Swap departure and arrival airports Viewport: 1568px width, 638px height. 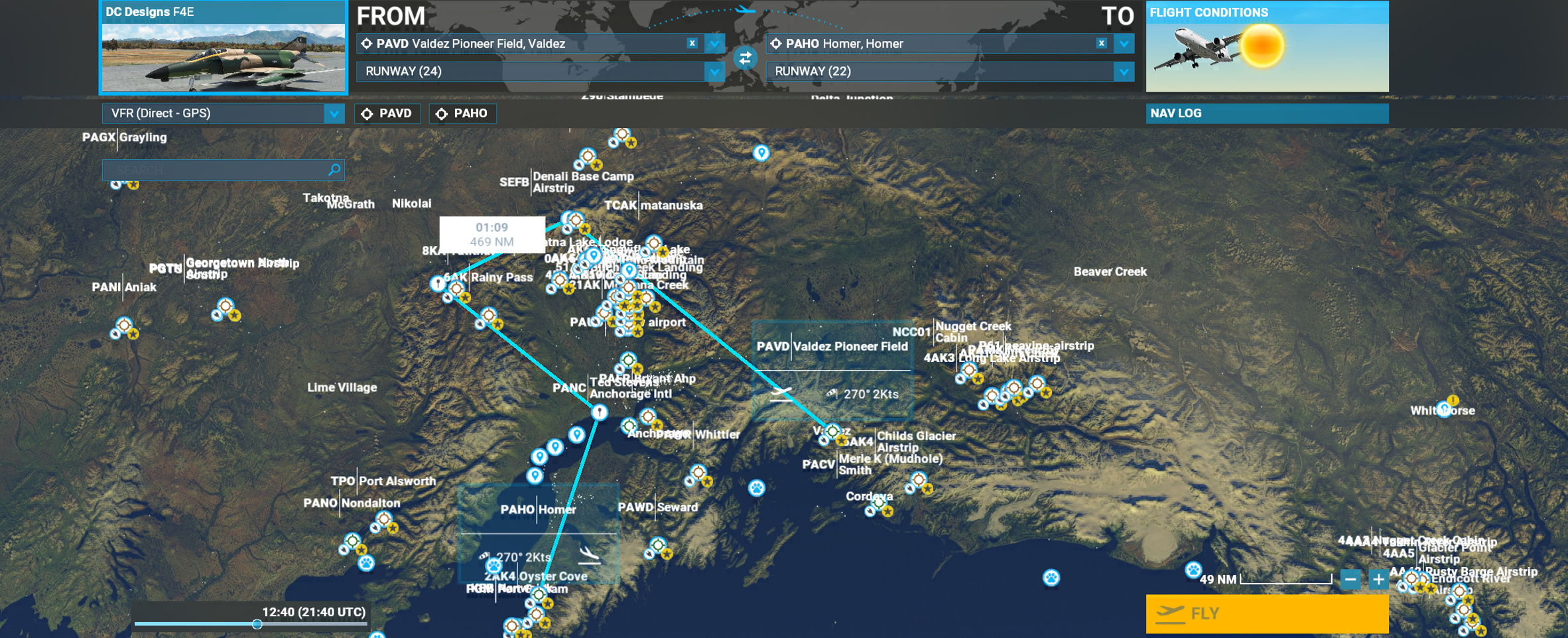point(745,58)
